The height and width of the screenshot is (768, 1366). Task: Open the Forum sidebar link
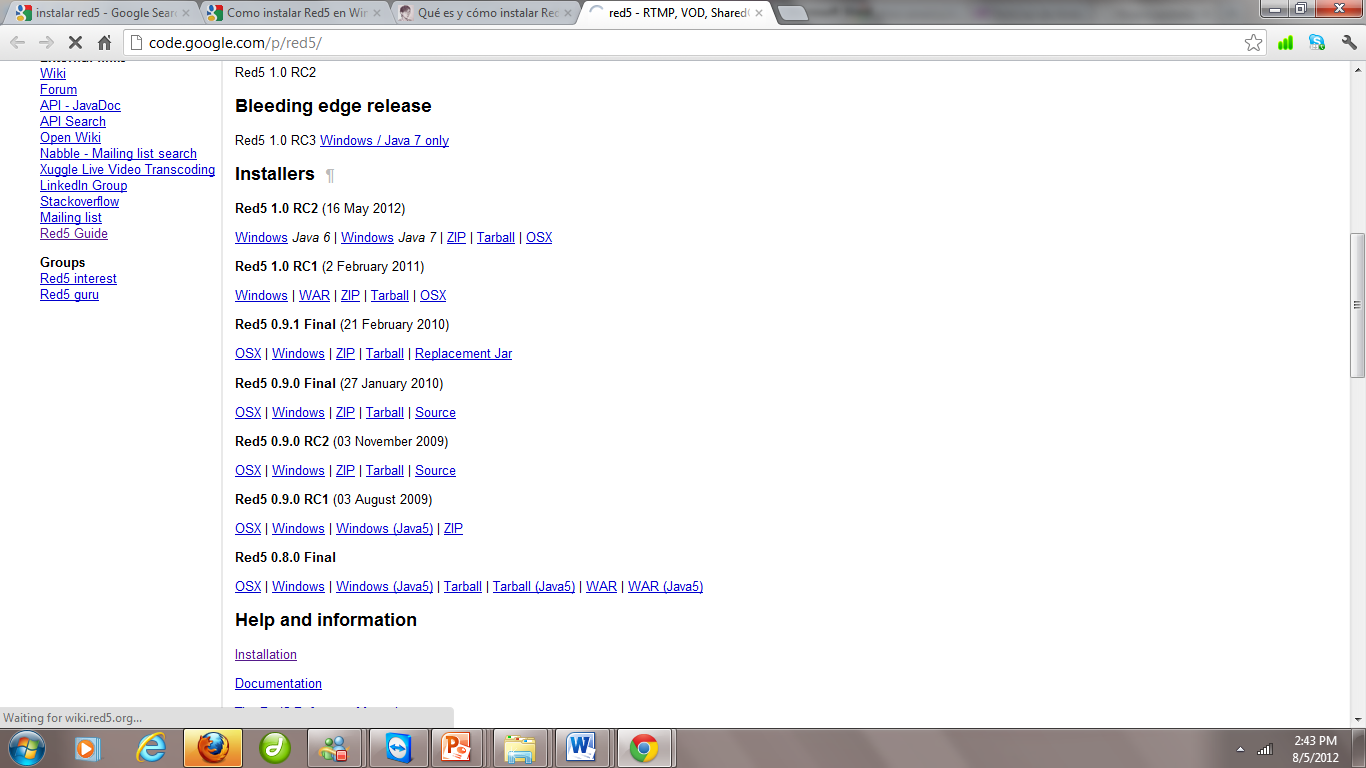58,89
